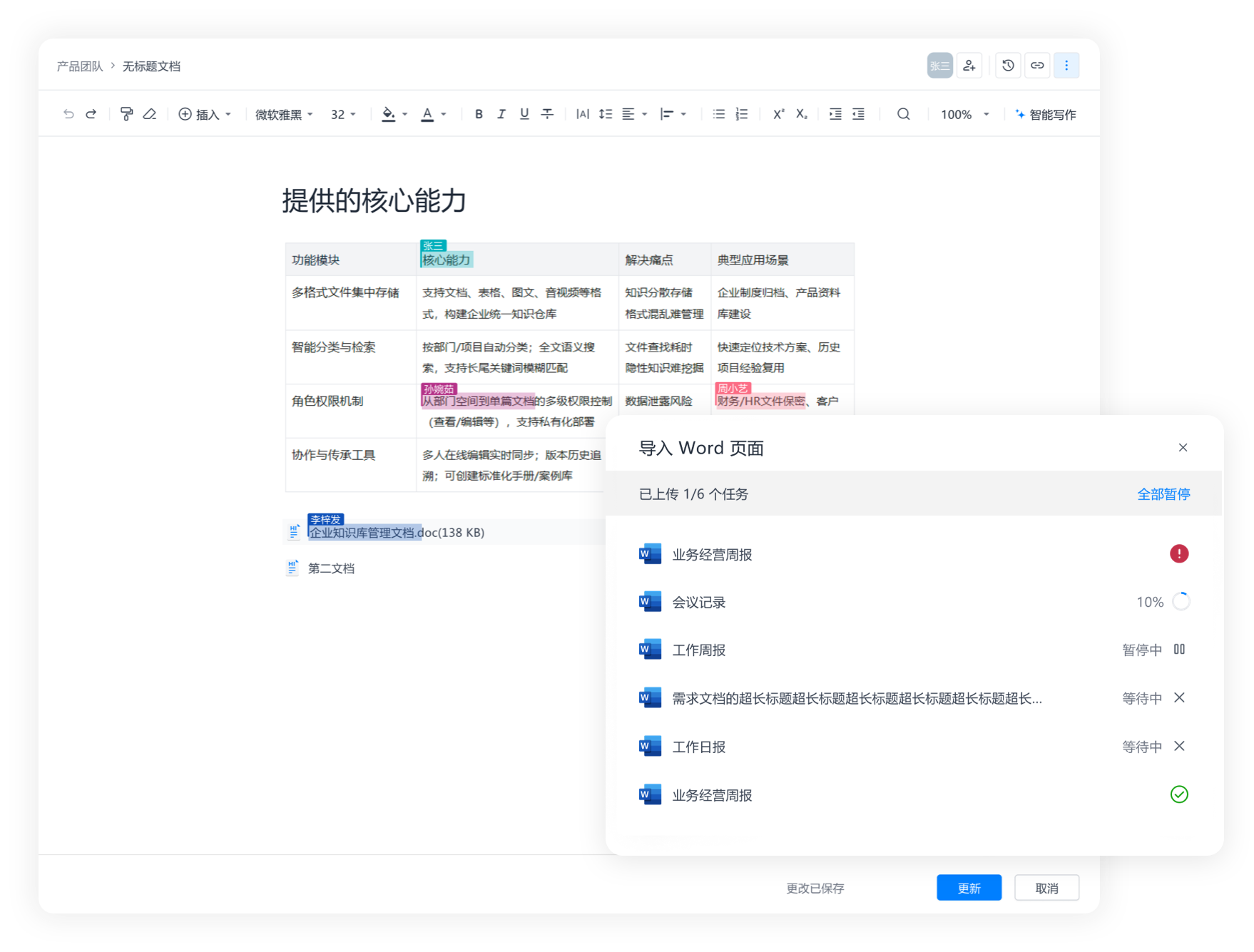The height and width of the screenshot is (952, 1254).
Task: Cancel the long-titled 需求文档 waiting task
Action: click(x=1179, y=697)
